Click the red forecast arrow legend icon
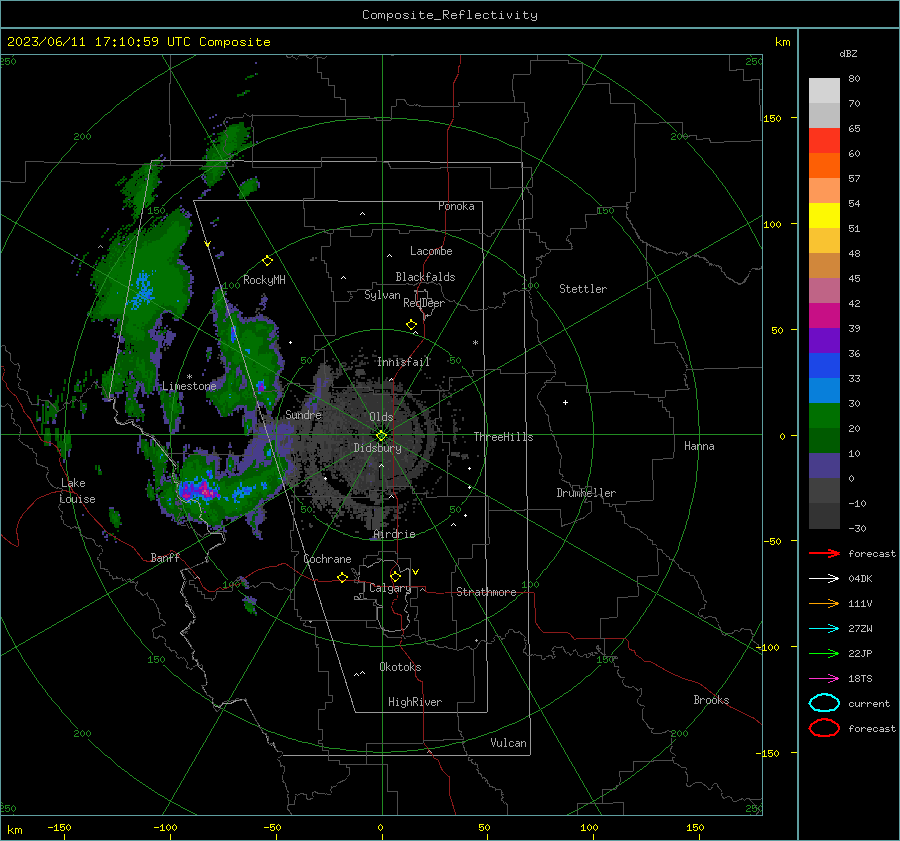900x841 pixels. [824, 553]
